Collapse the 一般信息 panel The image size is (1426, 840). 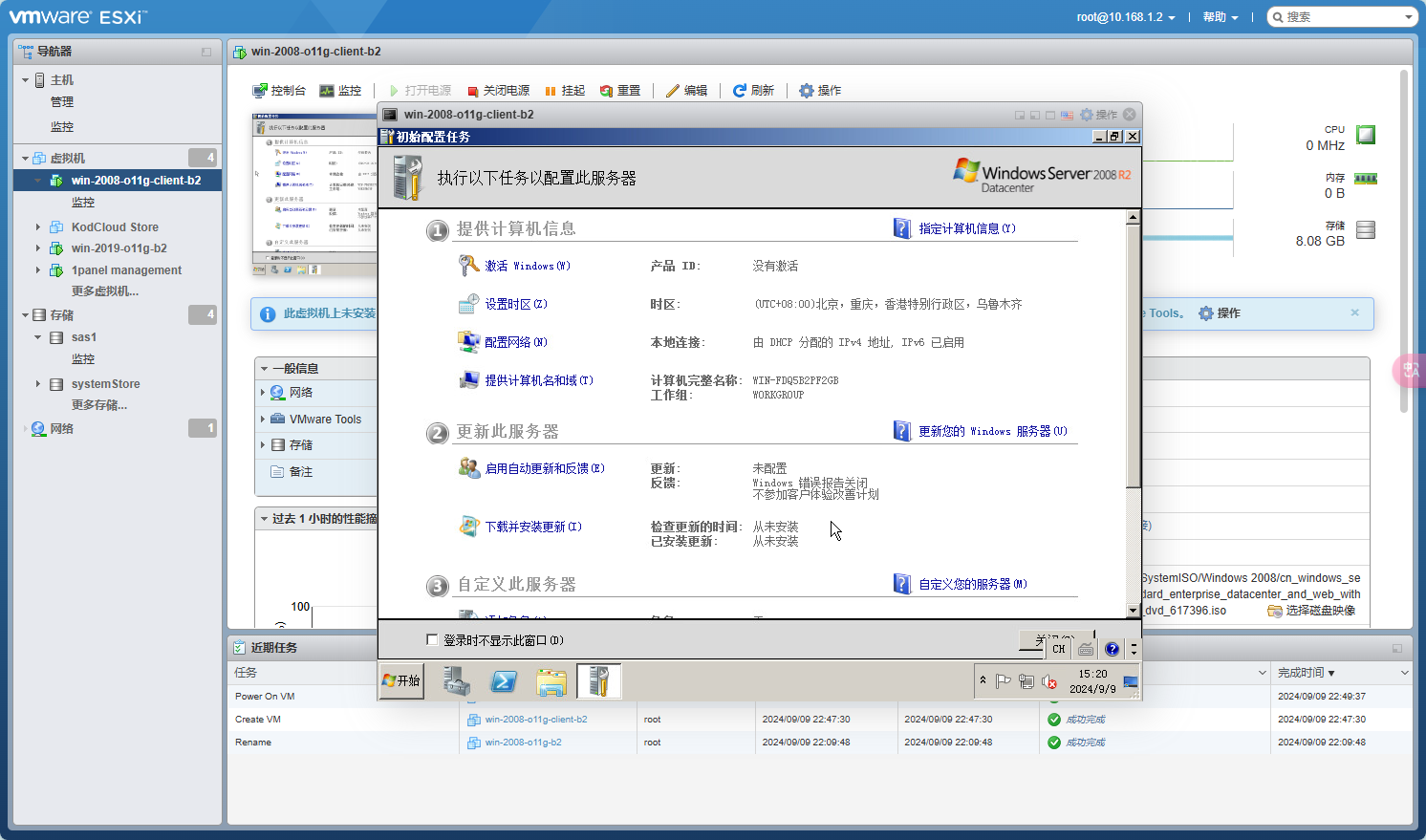pos(264,369)
